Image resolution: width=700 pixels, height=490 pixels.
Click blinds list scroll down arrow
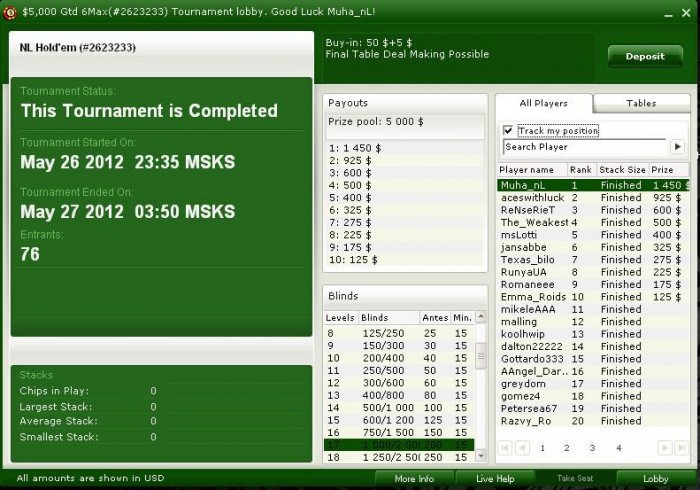pos(481,456)
